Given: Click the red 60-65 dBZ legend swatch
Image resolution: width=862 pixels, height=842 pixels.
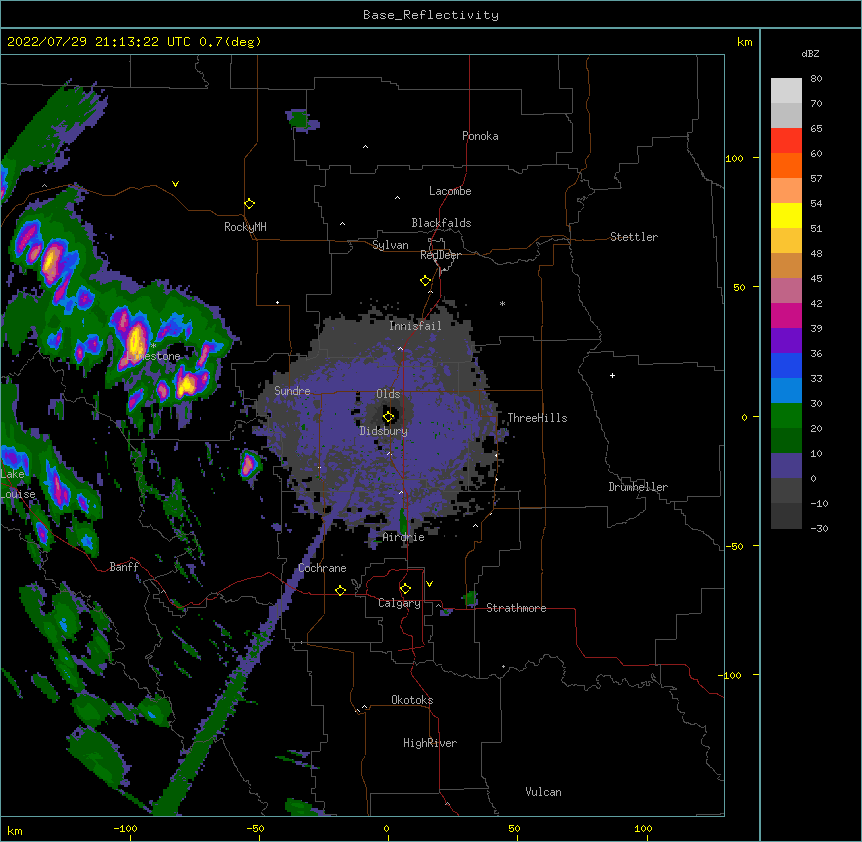Looking at the screenshot, I should 786,141.
